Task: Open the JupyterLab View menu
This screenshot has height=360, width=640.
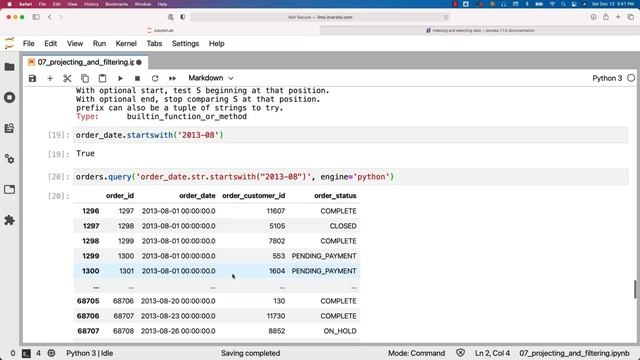Action: [75, 44]
